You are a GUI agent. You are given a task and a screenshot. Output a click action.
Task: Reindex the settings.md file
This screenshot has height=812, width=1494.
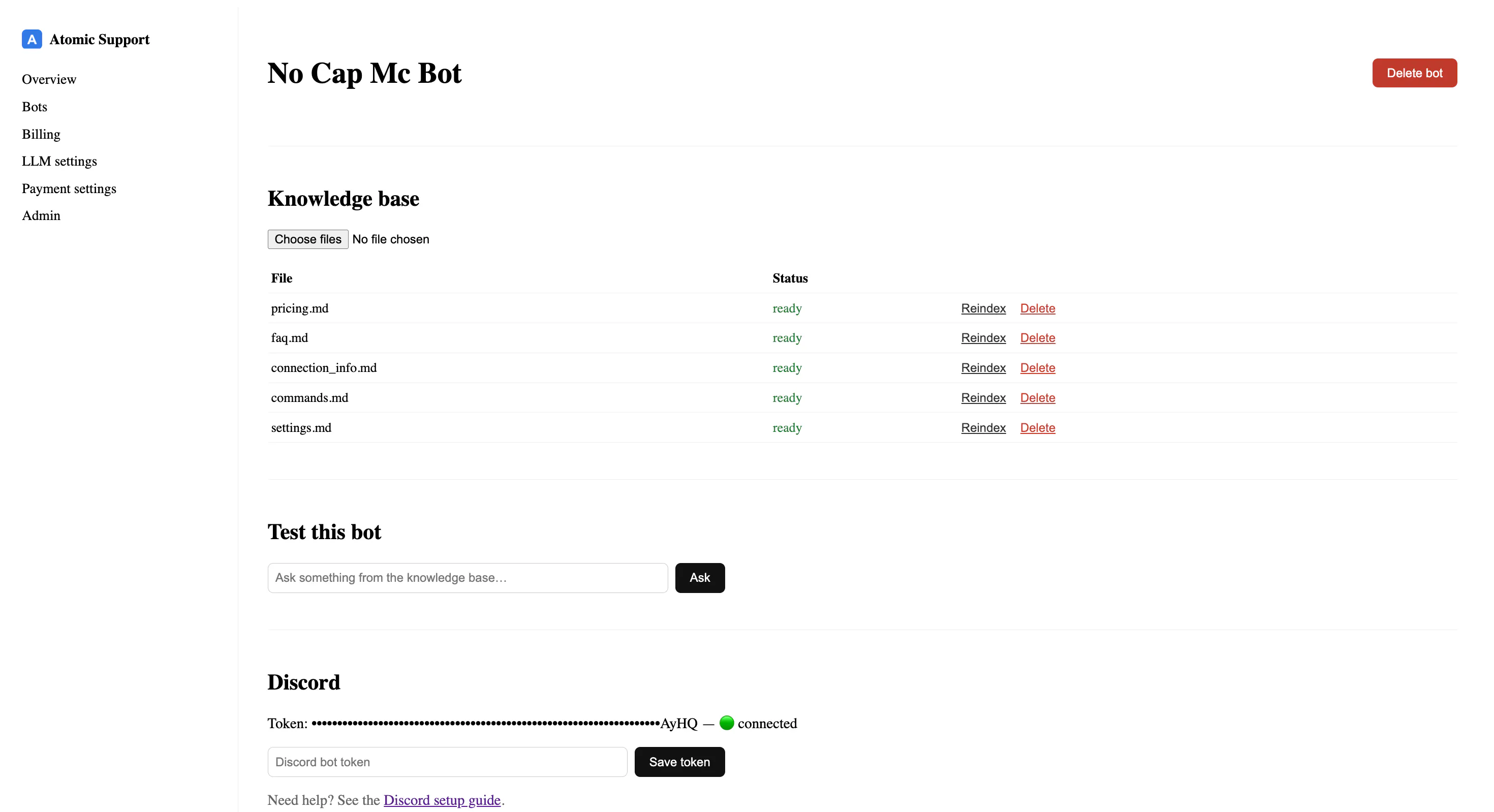983,428
